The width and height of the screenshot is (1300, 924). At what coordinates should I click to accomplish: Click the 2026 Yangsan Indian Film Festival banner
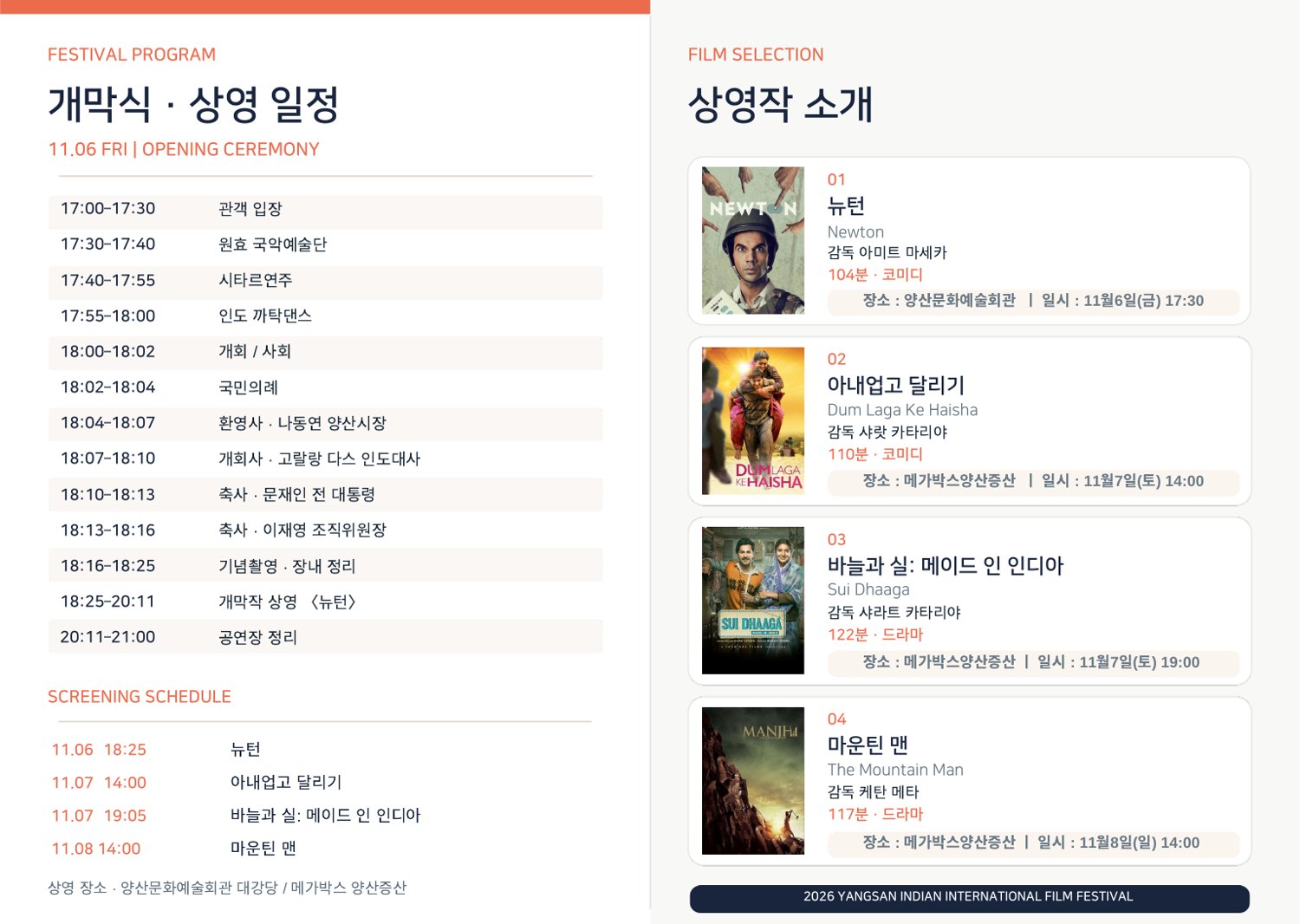pos(969,897)
